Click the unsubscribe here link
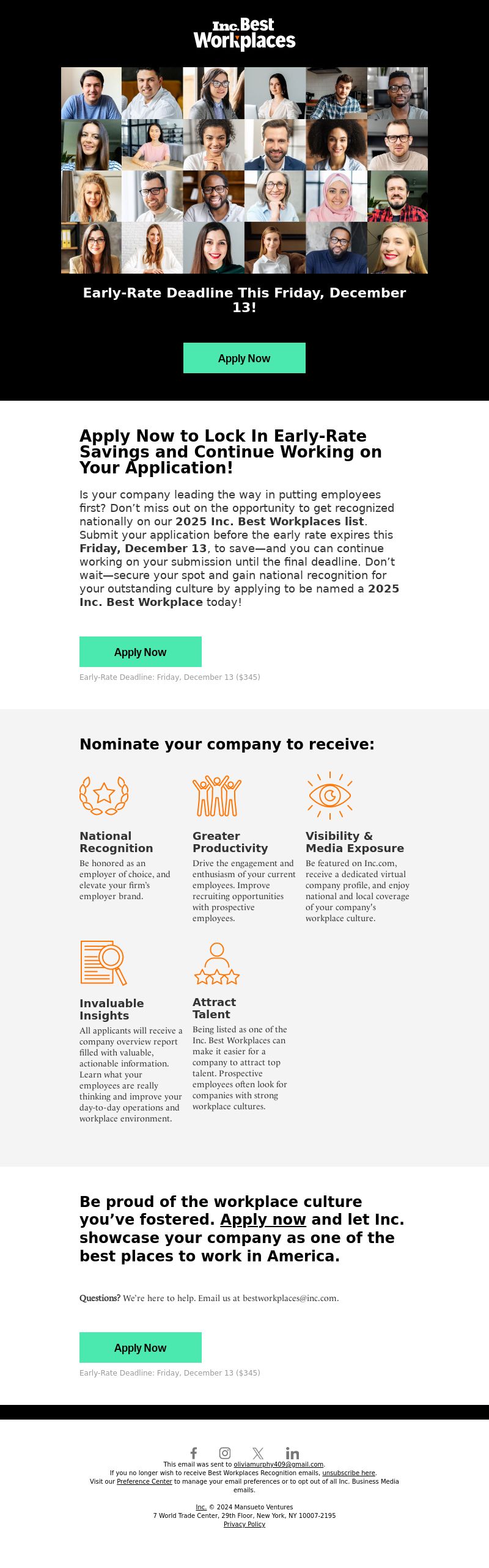 (349, 1473)
